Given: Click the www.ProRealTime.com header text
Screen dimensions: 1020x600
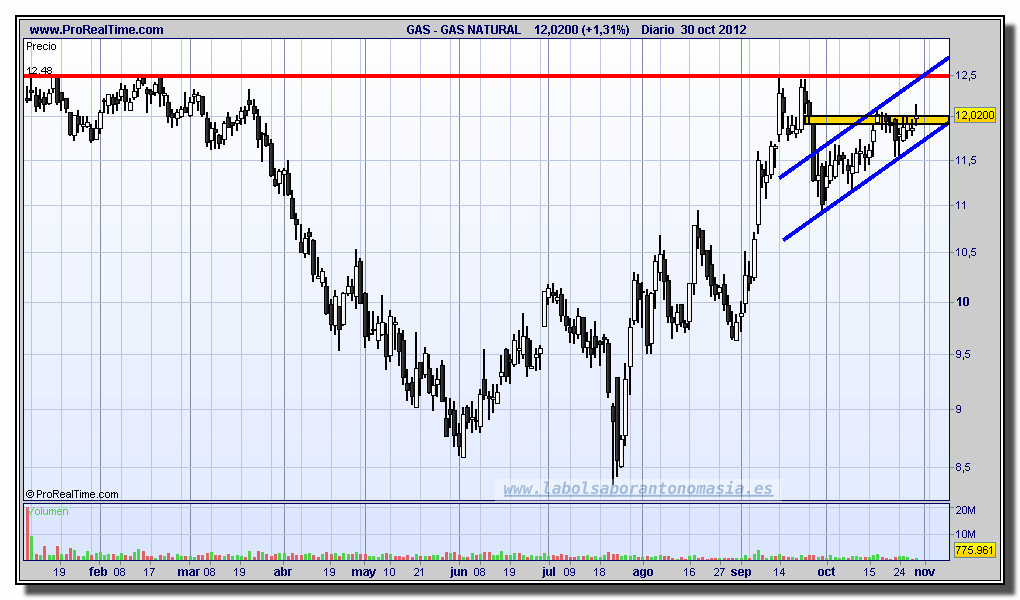Looking at the screenshot, I should click(96, 30).
